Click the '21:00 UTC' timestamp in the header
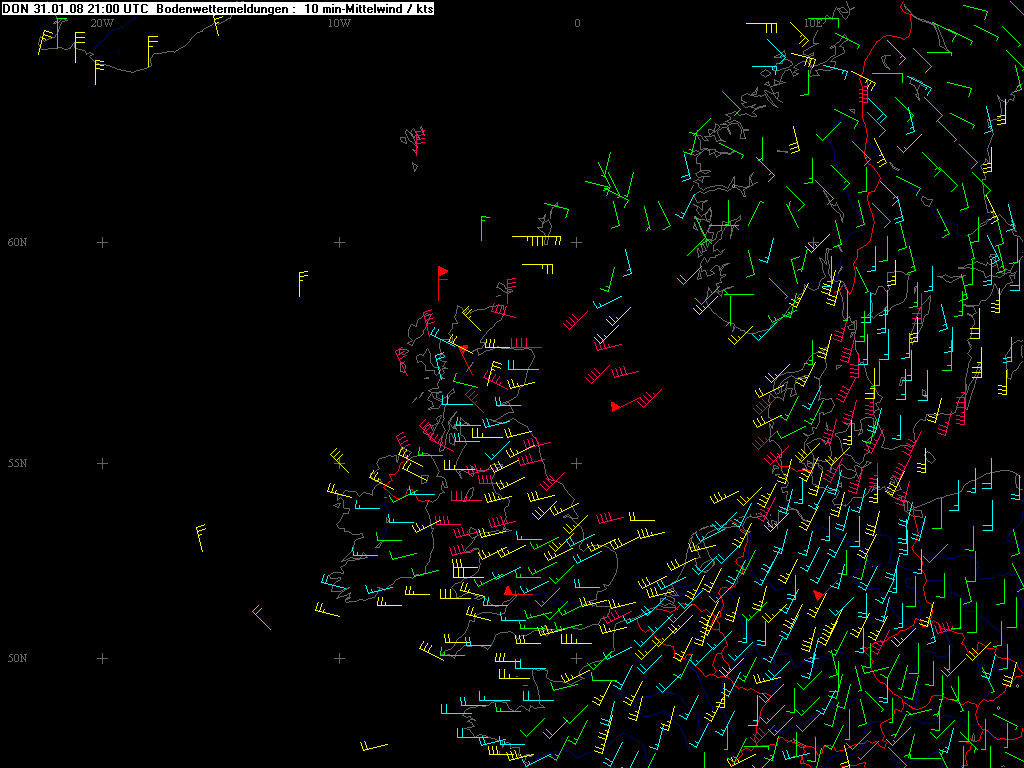The height and width of the screenshot is (768, 1024). (118, 8)
